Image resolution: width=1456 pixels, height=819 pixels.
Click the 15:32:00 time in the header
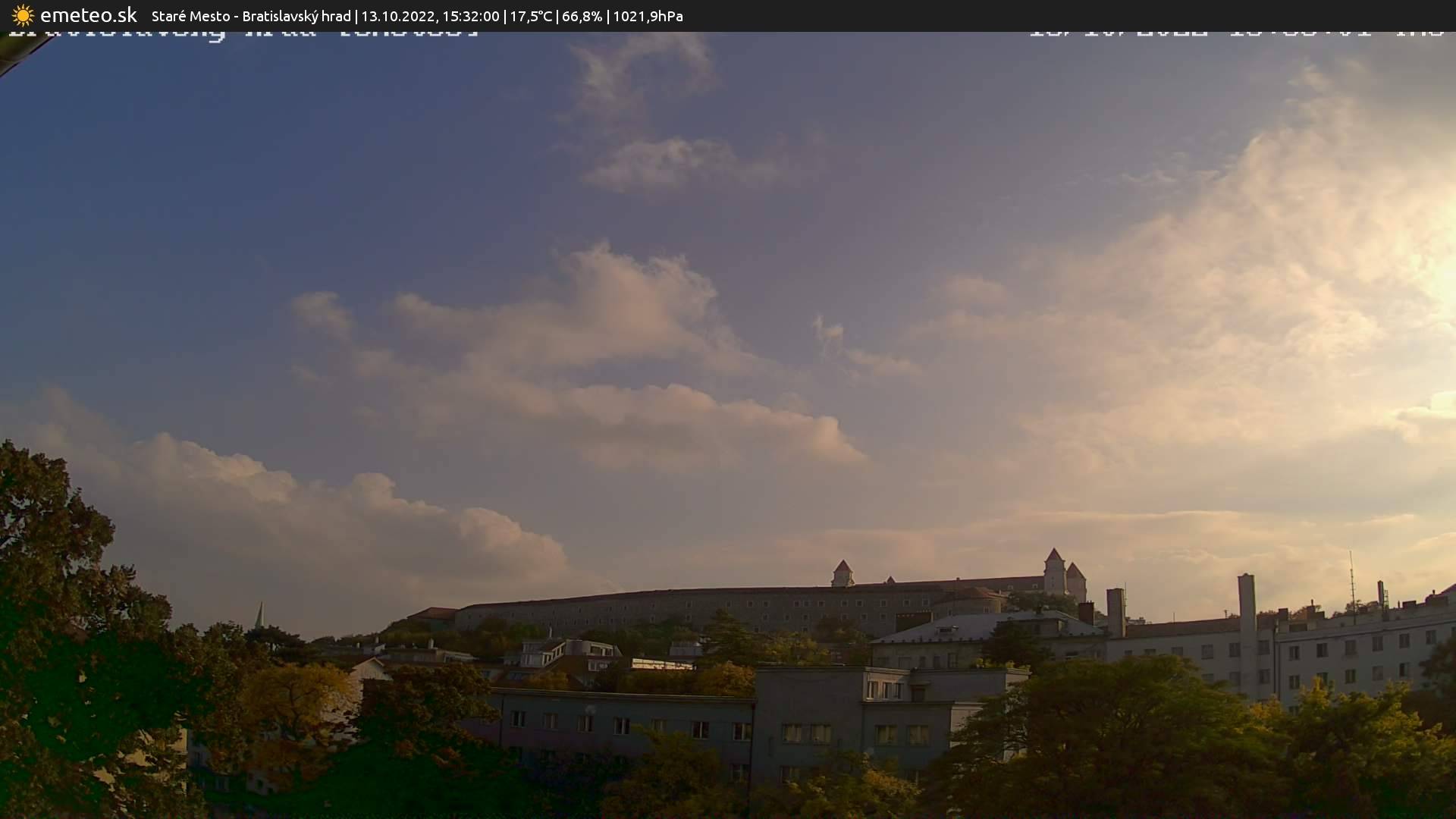470,16
